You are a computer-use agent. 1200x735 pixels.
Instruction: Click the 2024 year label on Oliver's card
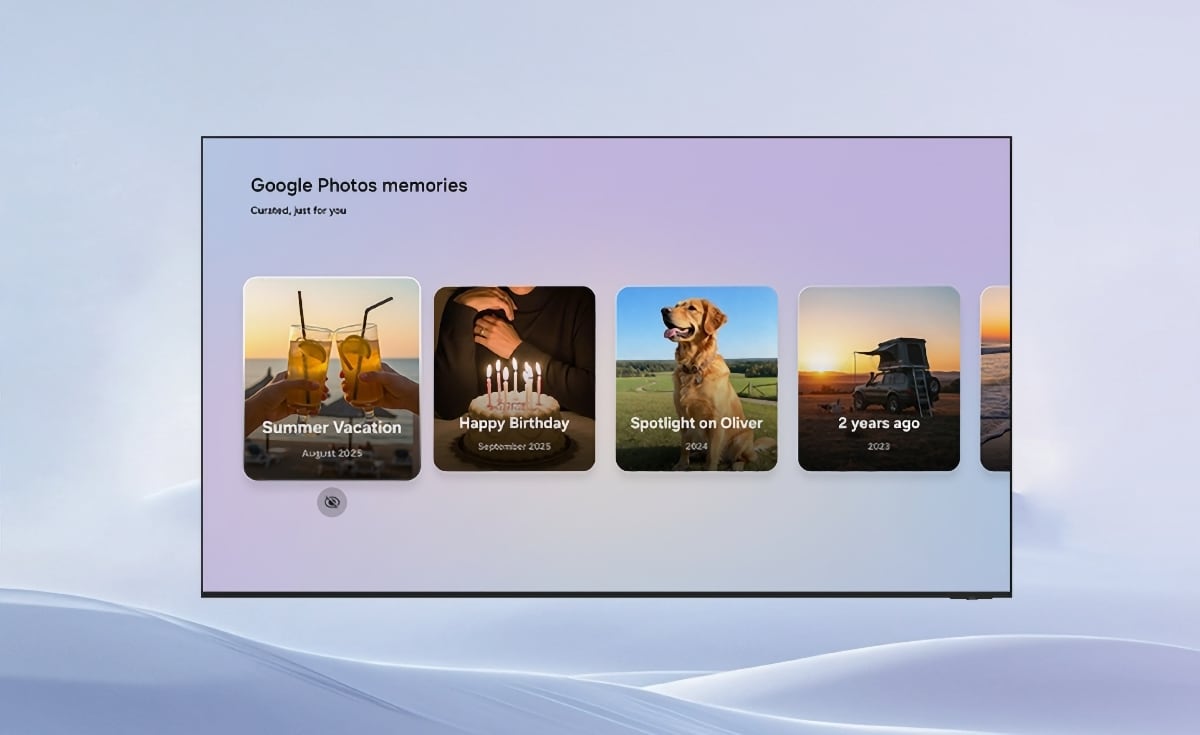point(697,446)
